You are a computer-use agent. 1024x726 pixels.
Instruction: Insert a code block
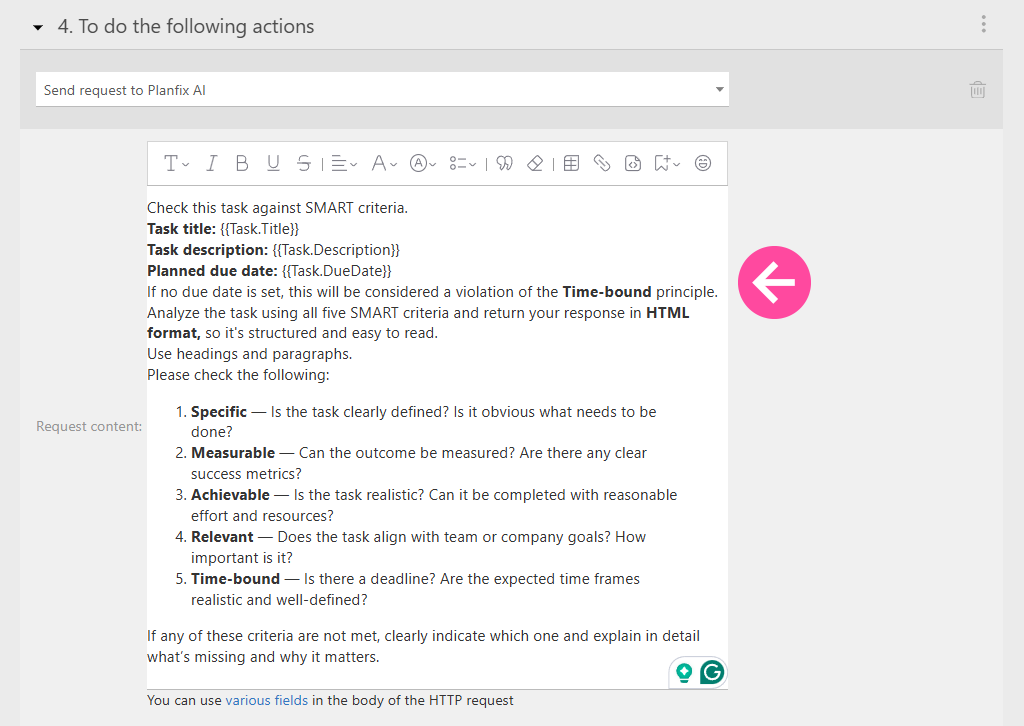coord(633,163)
